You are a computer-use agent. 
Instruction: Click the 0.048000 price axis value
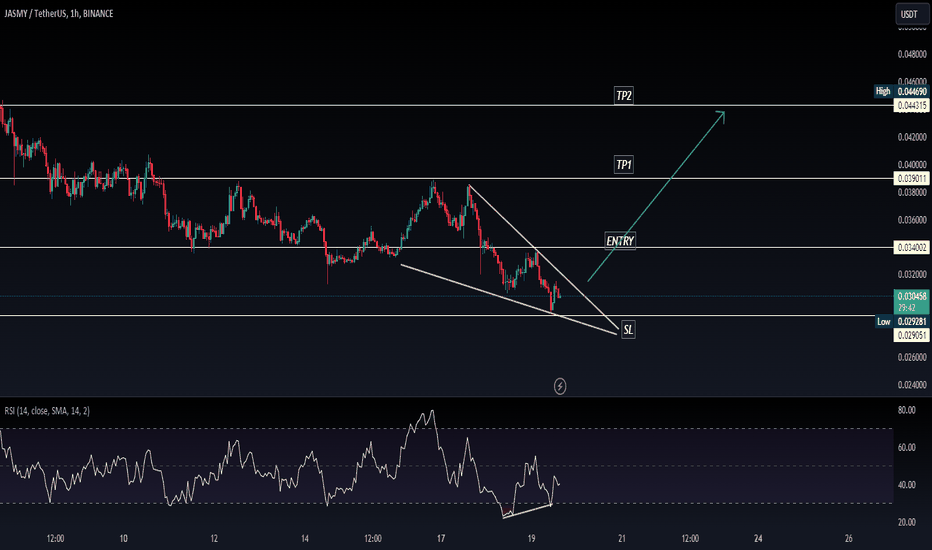[912, 54]
